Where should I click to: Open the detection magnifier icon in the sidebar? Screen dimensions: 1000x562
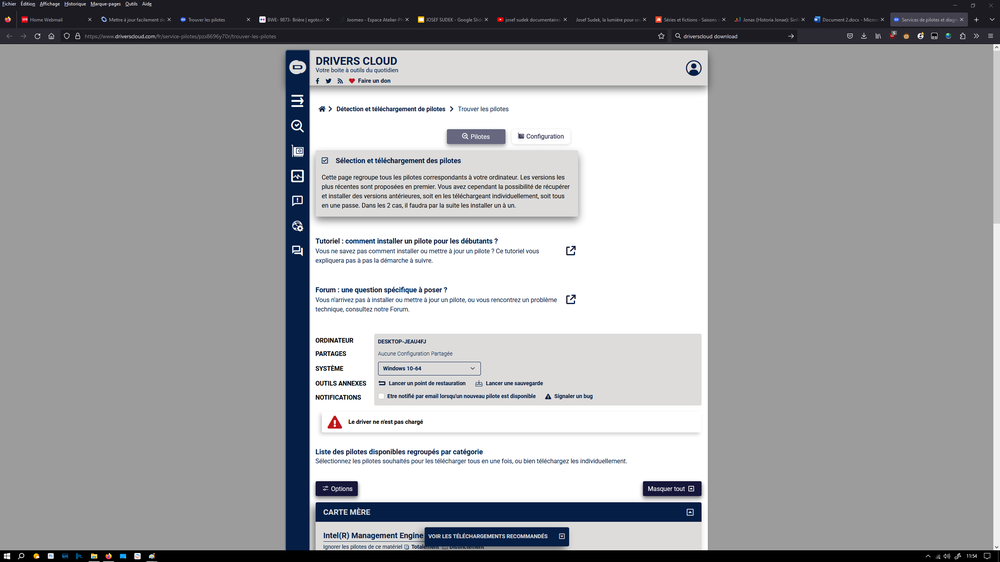(x=297, y=126)
